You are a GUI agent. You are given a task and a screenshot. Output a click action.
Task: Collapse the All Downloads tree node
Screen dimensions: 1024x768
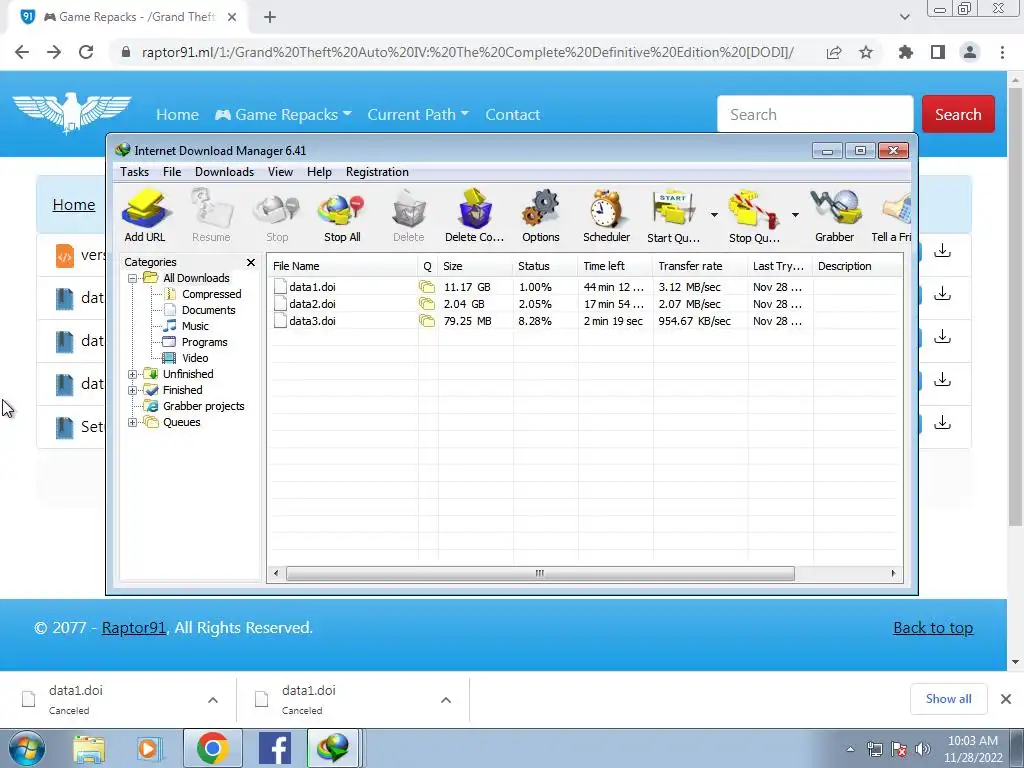133,278
